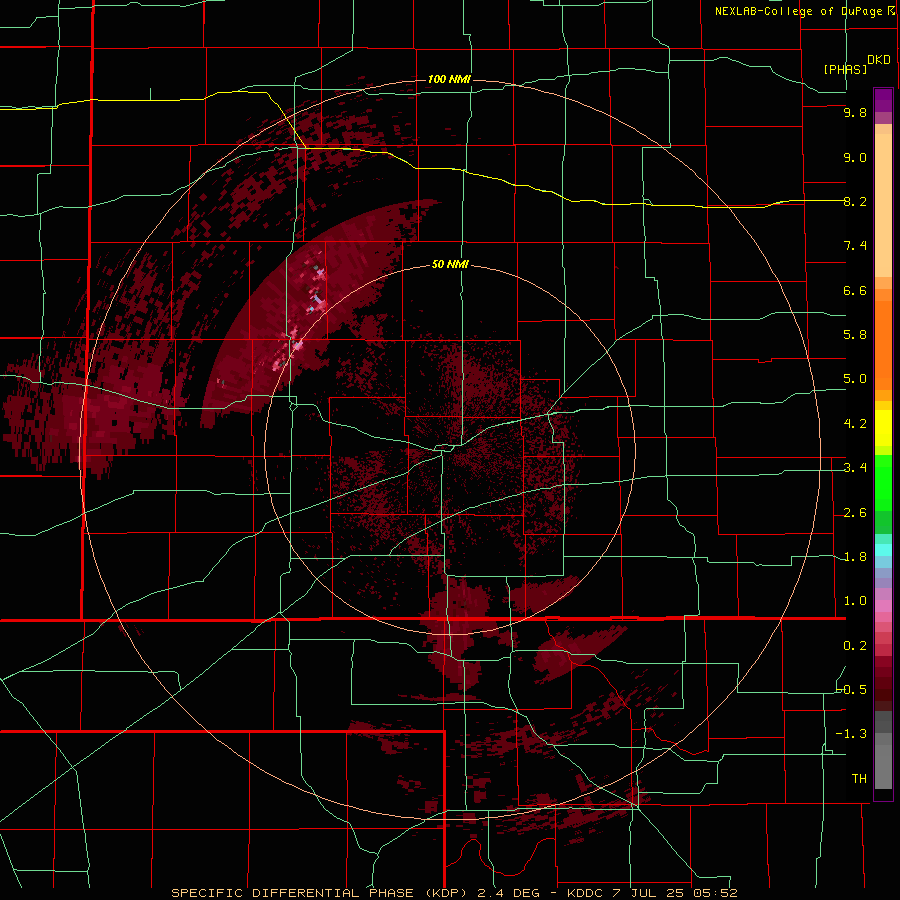Click the 2.6 scale value

tap(855, 513)
